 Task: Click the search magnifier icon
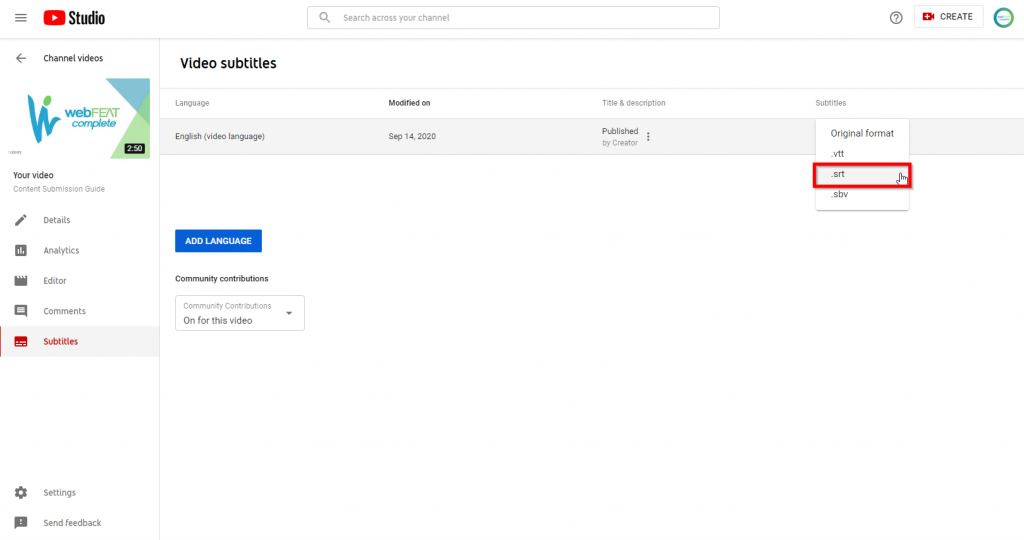click(325, 18)
